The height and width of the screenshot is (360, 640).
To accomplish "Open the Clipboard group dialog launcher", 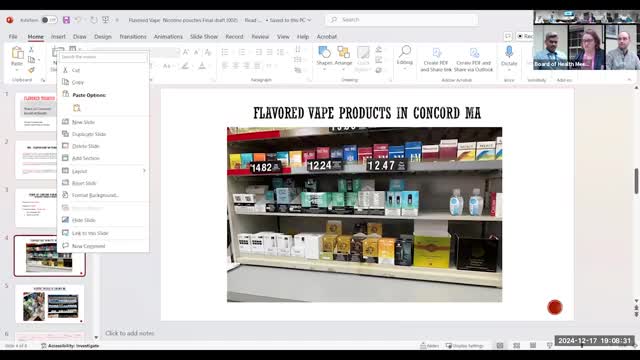I will 42,80.
